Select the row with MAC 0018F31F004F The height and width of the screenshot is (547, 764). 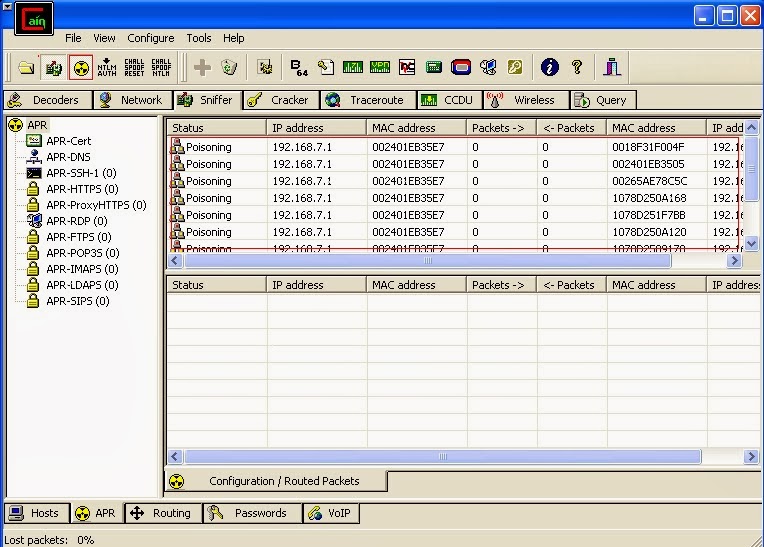pyautogui.click(x=455, y=147)
